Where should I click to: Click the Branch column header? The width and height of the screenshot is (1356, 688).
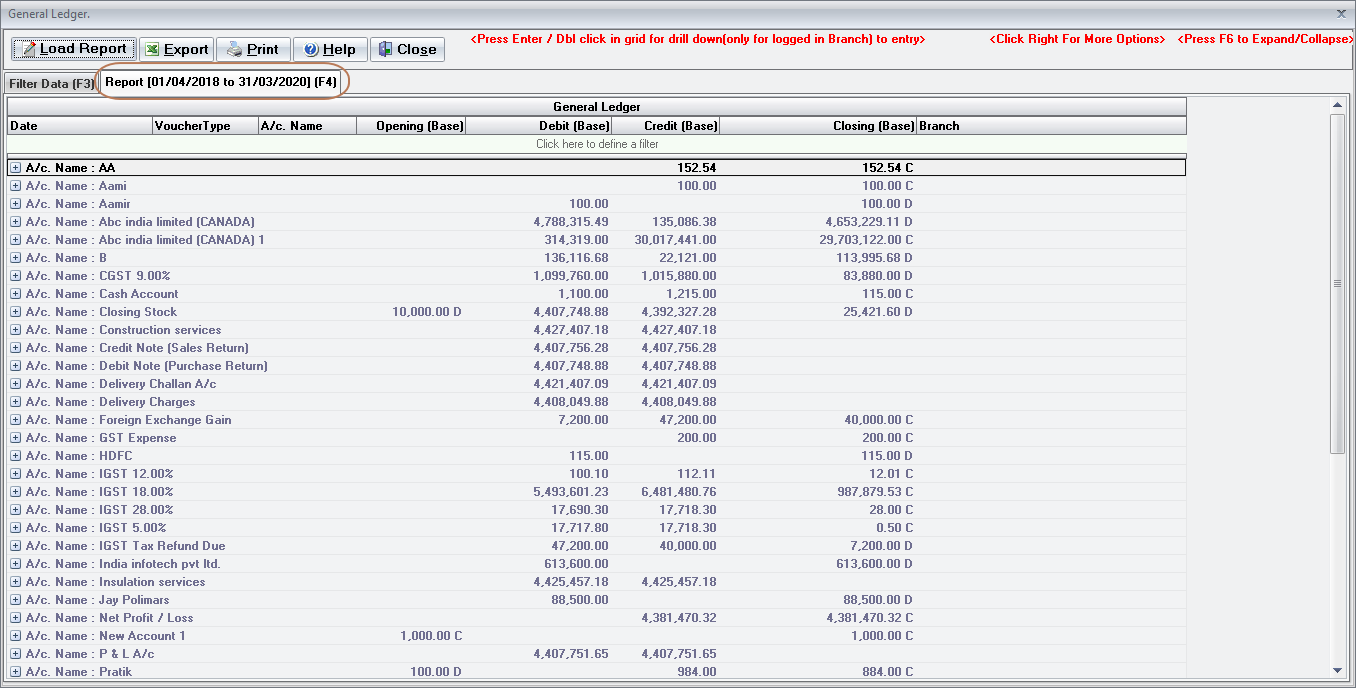[1051, 126]
